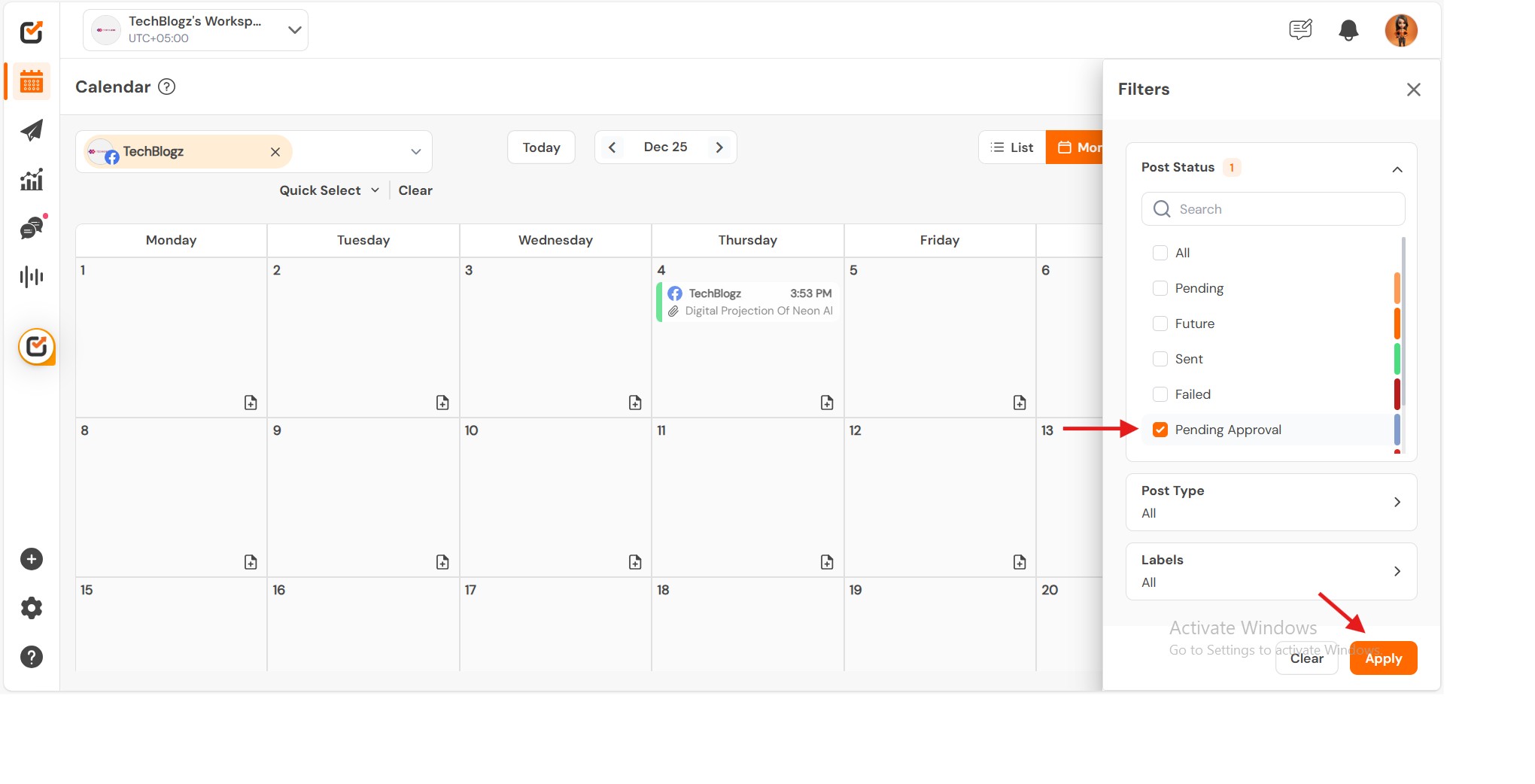Open the Analytics chart icon in sidebar
Image resolution: width=1535 pixels, height=784 pixels.
pyautogui.click(x=32, y=180)
